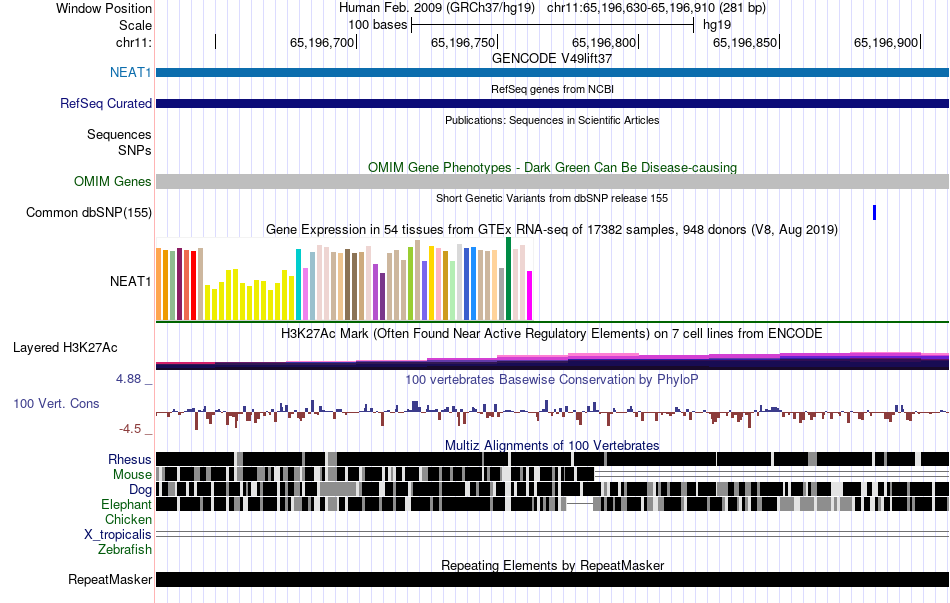Click the 65,196,750 ruler coordinate
The image size is (950, 603).
463,42
